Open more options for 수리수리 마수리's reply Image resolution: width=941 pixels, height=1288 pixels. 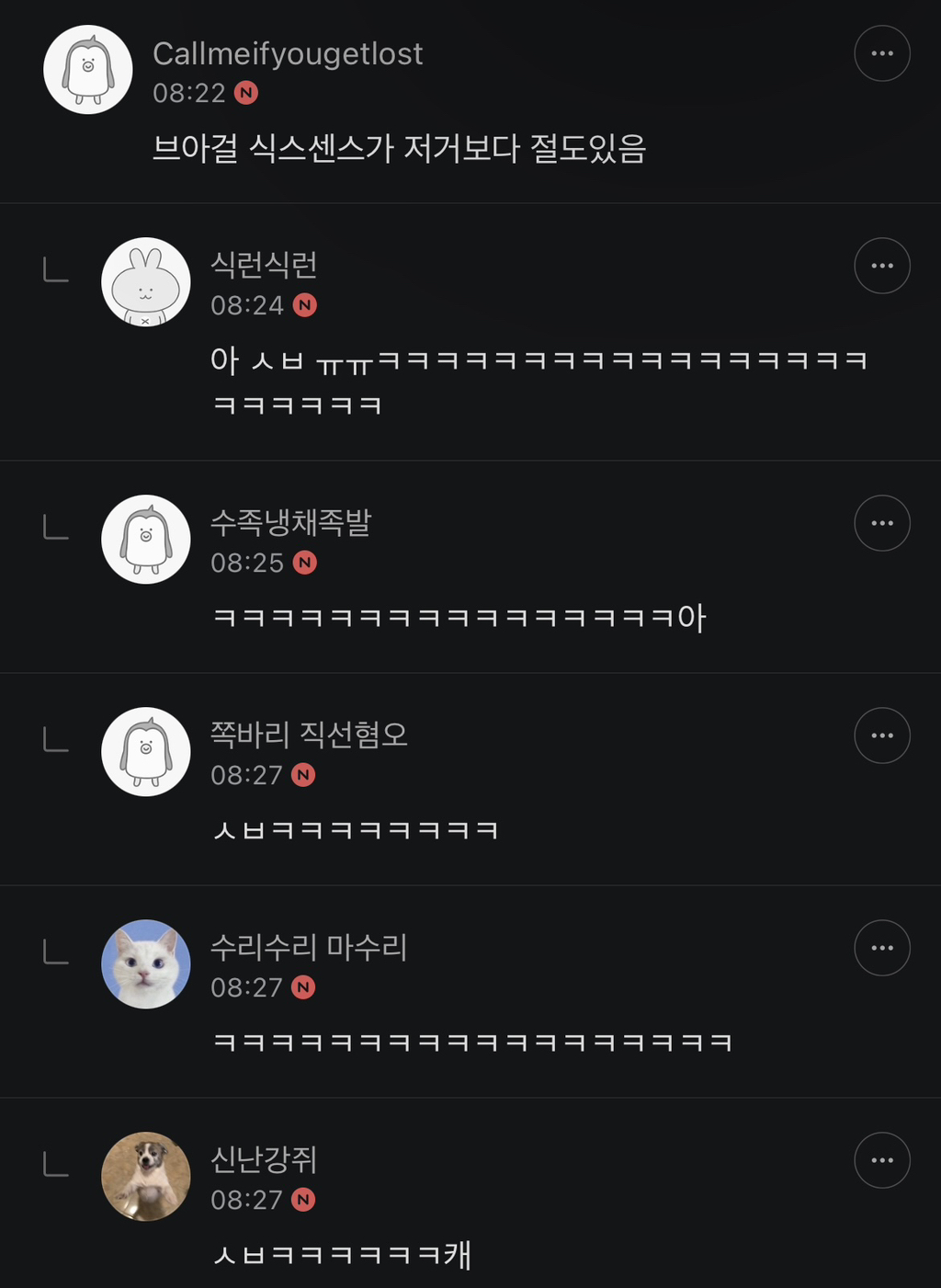[881, 948]
